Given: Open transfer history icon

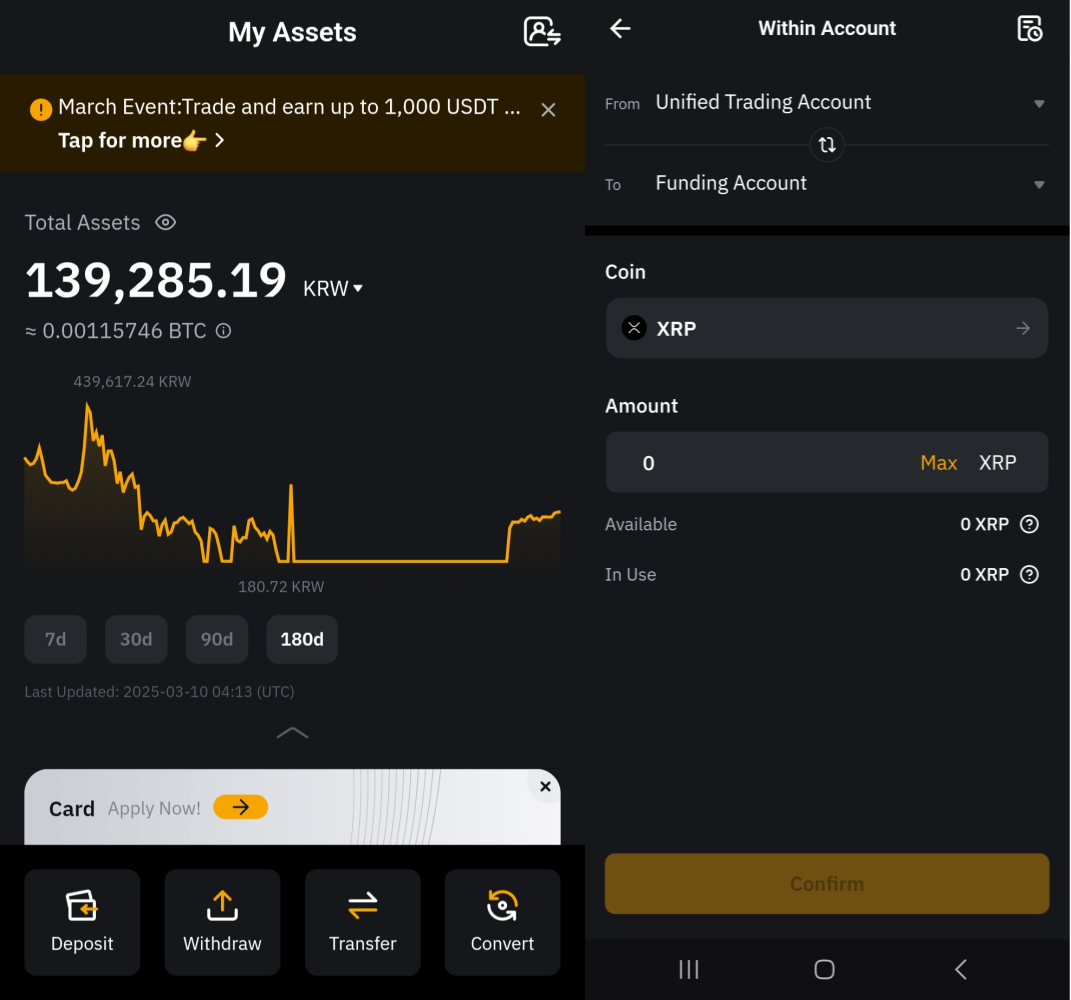Looking at the screenshot, I should point(1029,29).
